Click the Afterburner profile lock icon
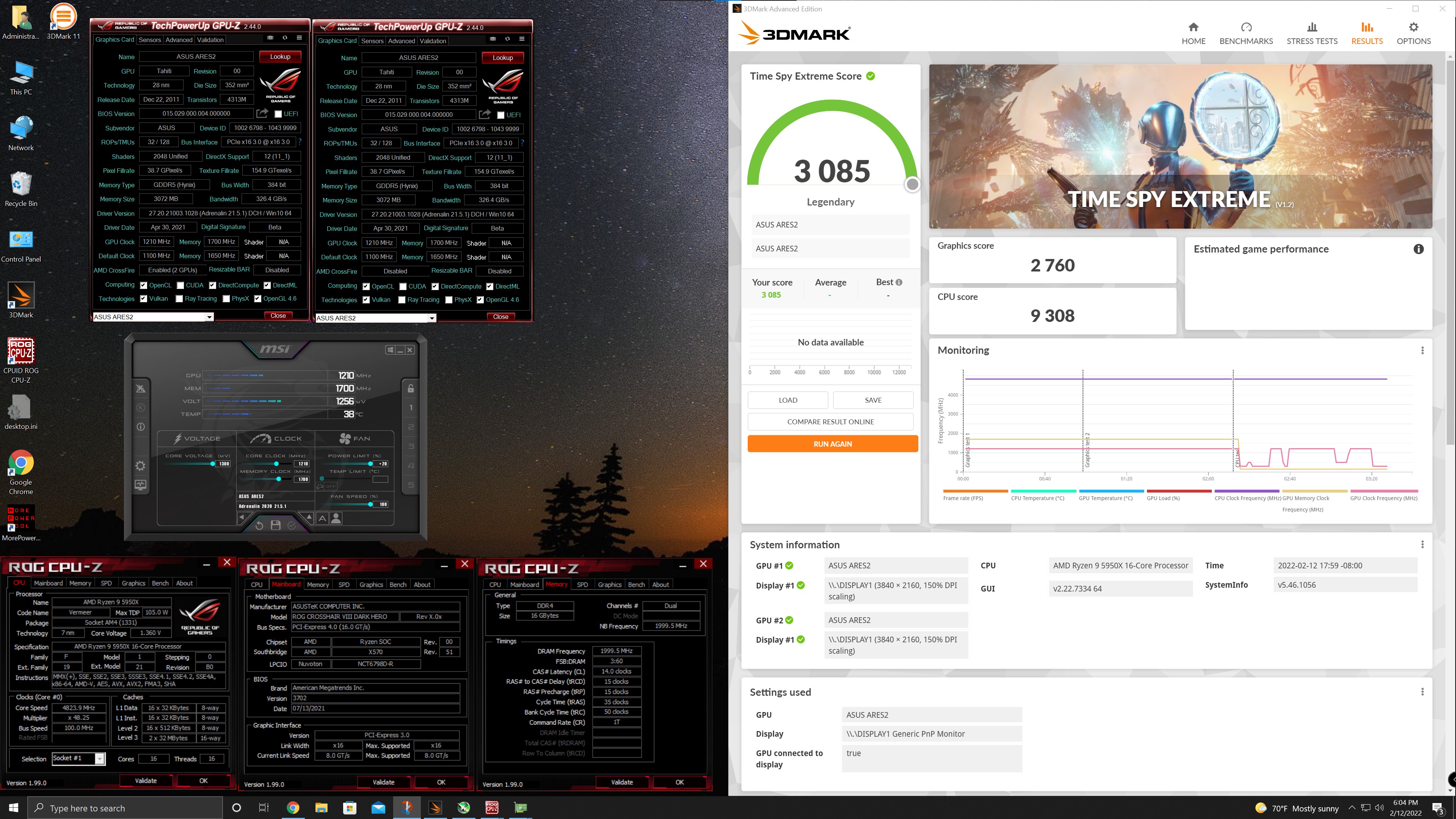This screenshot has height=819, width=1456. 411,388
